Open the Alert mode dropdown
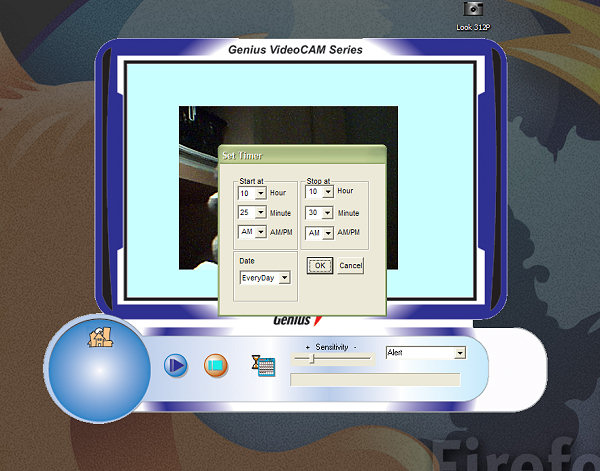The width and height of the screenshot is (600, 471). (x=460, y=353)
